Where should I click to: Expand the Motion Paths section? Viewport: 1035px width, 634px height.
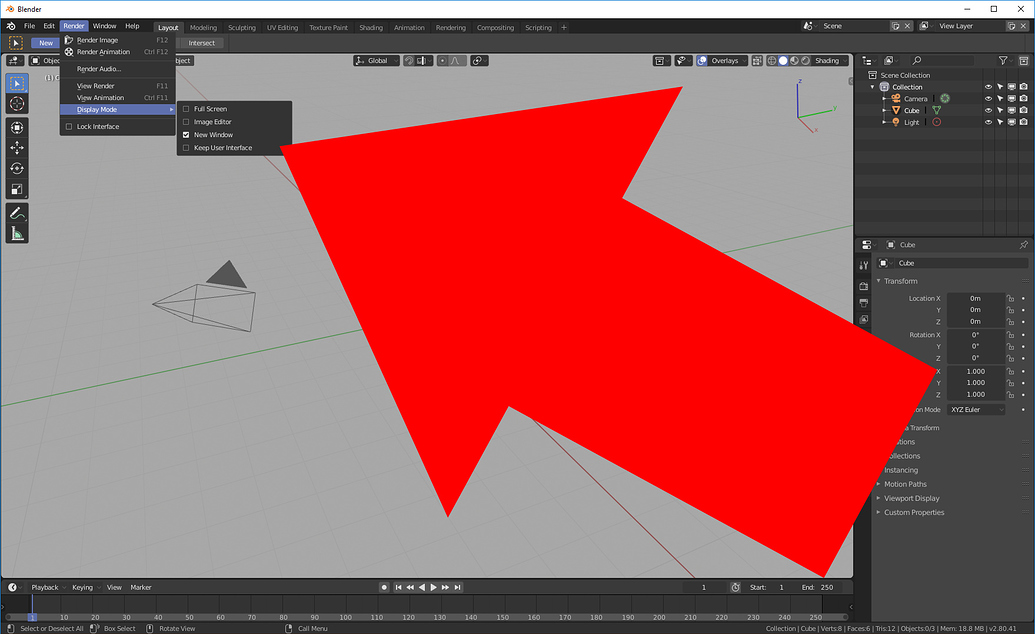click(907, 484)
